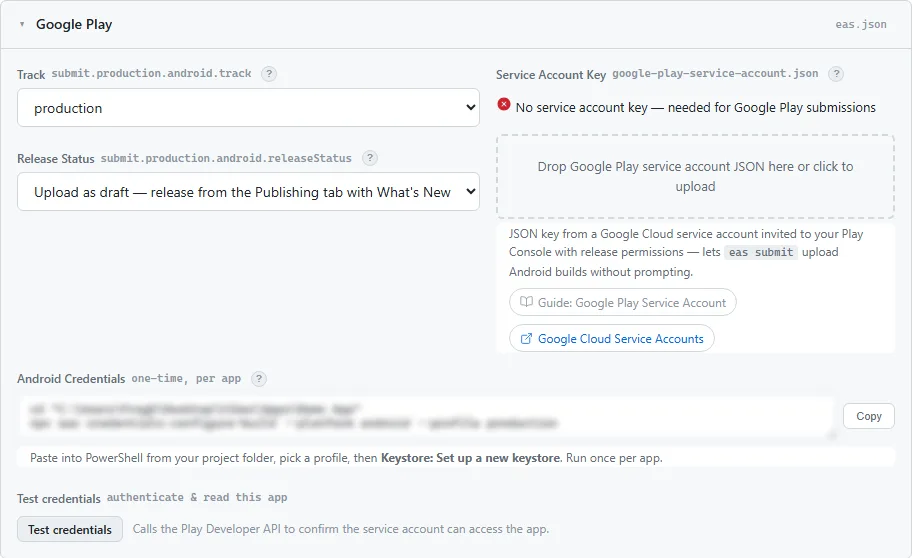
Task: Click the eas.json label
Action: (861, 24)
